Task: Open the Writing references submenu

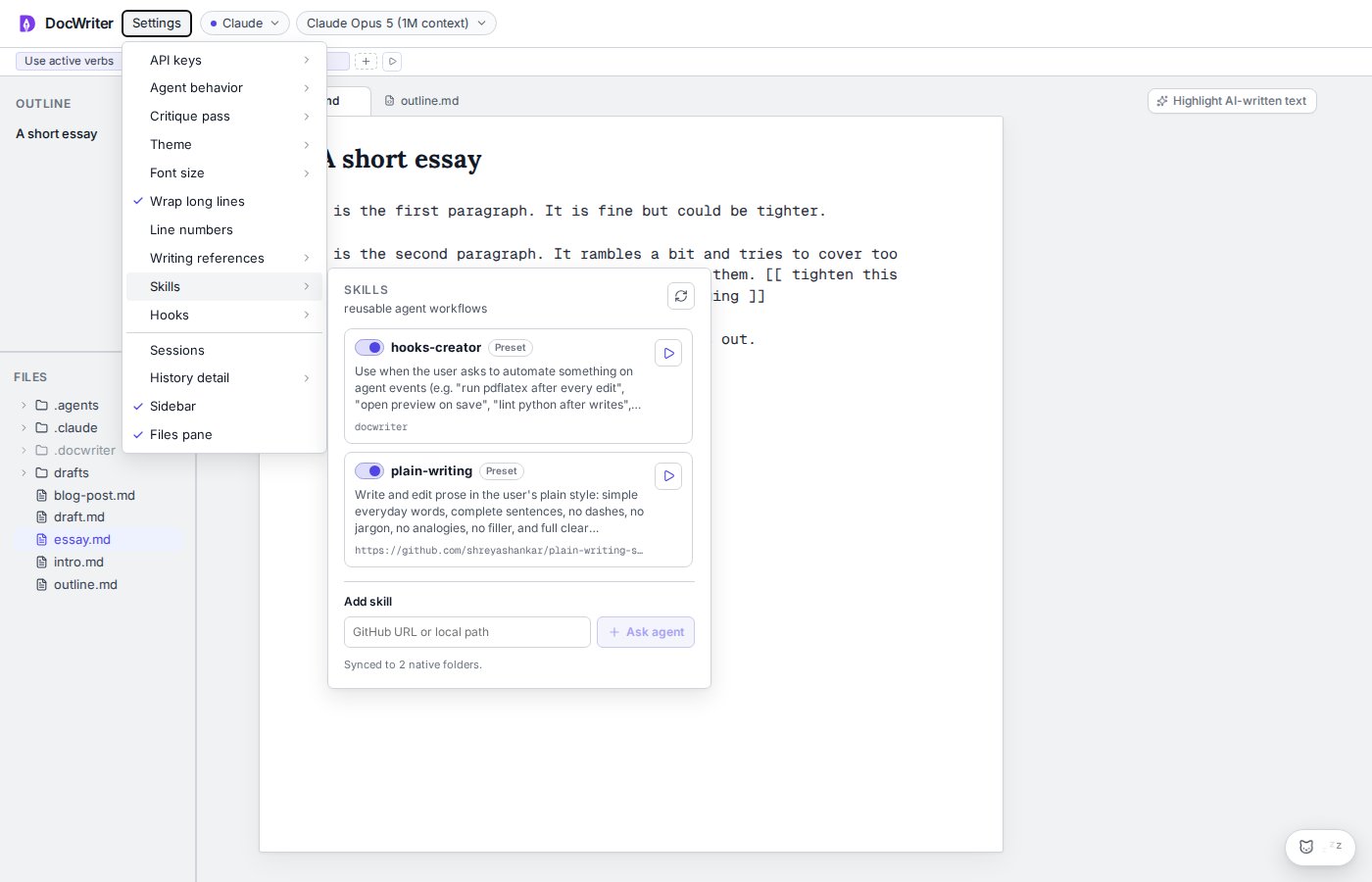Action: click(224, 259)
